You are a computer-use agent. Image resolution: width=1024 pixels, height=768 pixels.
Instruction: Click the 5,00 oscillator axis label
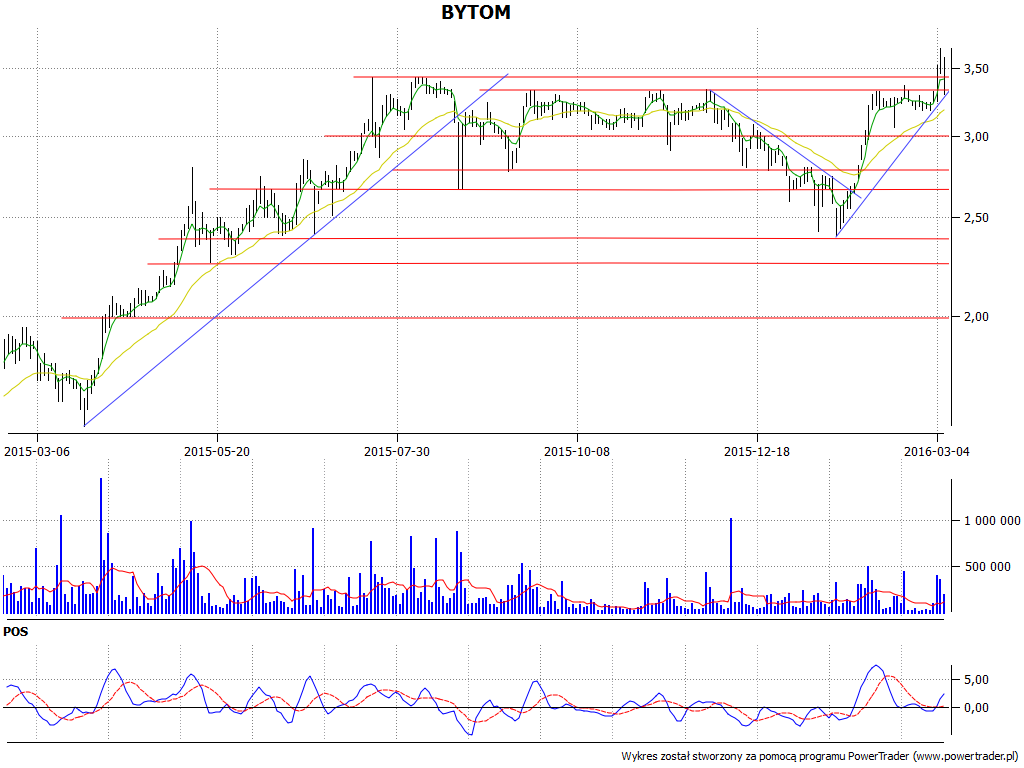coord(976,680)
